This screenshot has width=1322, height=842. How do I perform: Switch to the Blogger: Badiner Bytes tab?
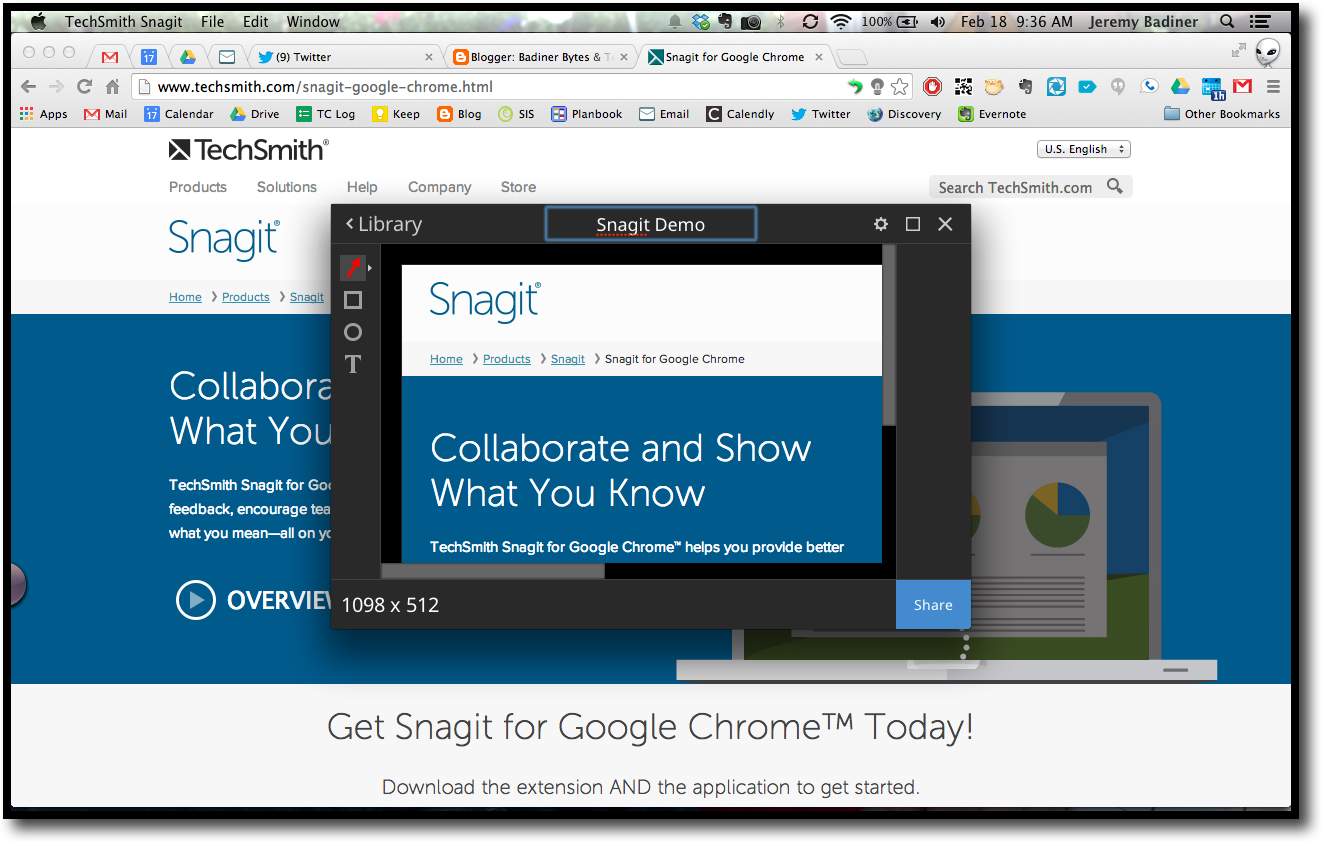541,57
